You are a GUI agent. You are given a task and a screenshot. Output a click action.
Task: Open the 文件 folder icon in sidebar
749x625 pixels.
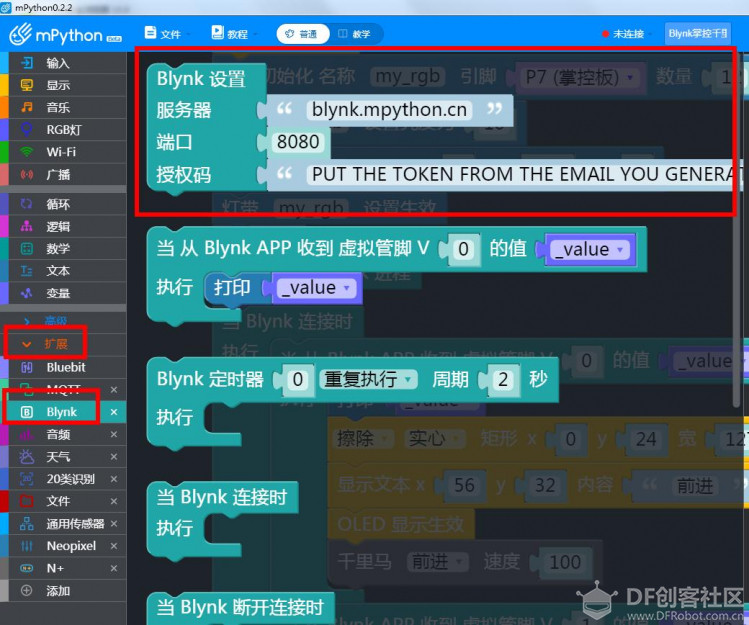click(x=27, y=501)
